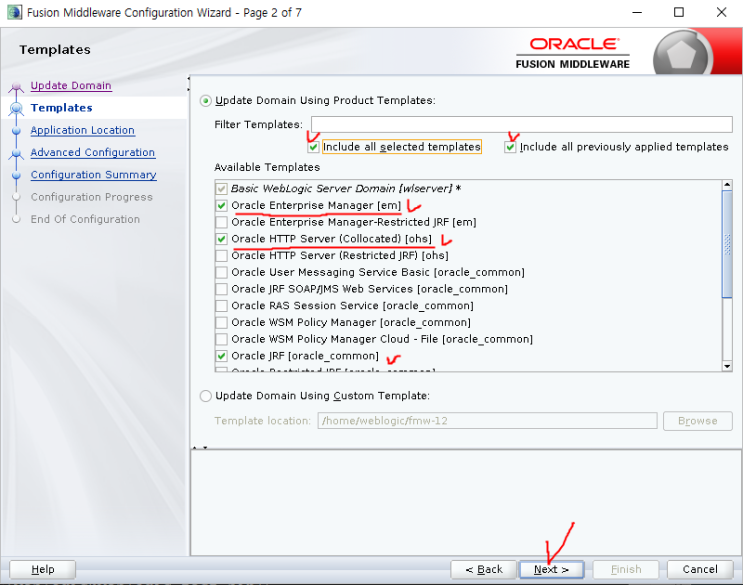Click the Oracle Fusion Middleware logo

(x=572, y=54)
